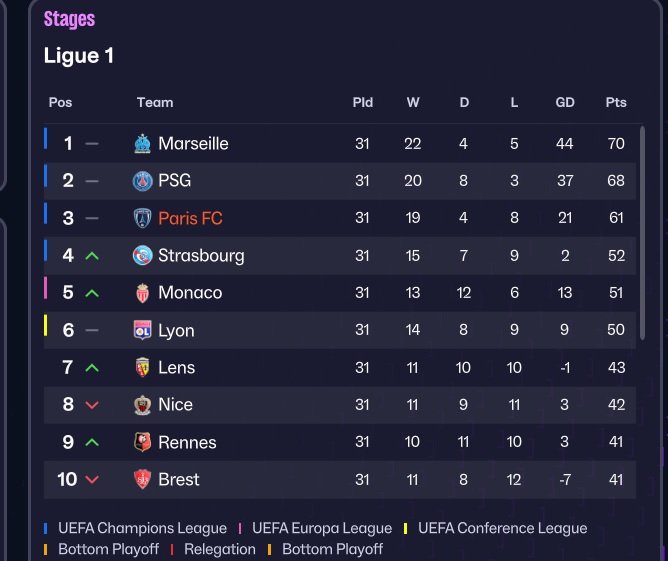Click the Stages section heading
668x561 pixels.
point(70,19)
